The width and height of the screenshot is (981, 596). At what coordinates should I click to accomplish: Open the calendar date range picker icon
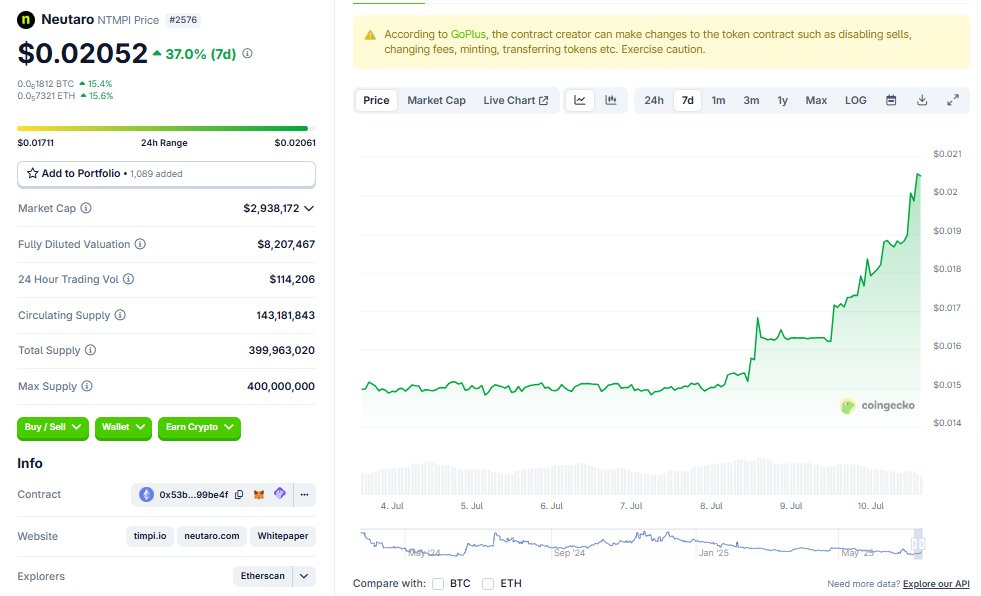891,100
